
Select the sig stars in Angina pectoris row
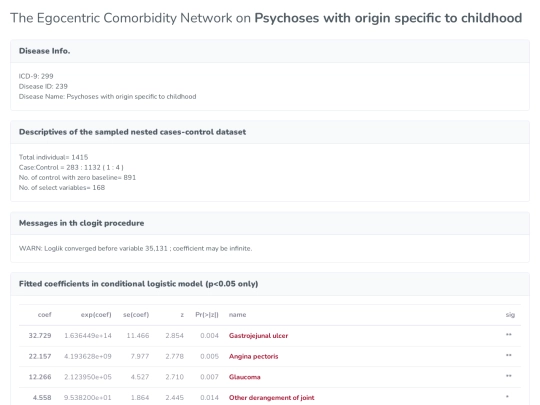(509, 355)
